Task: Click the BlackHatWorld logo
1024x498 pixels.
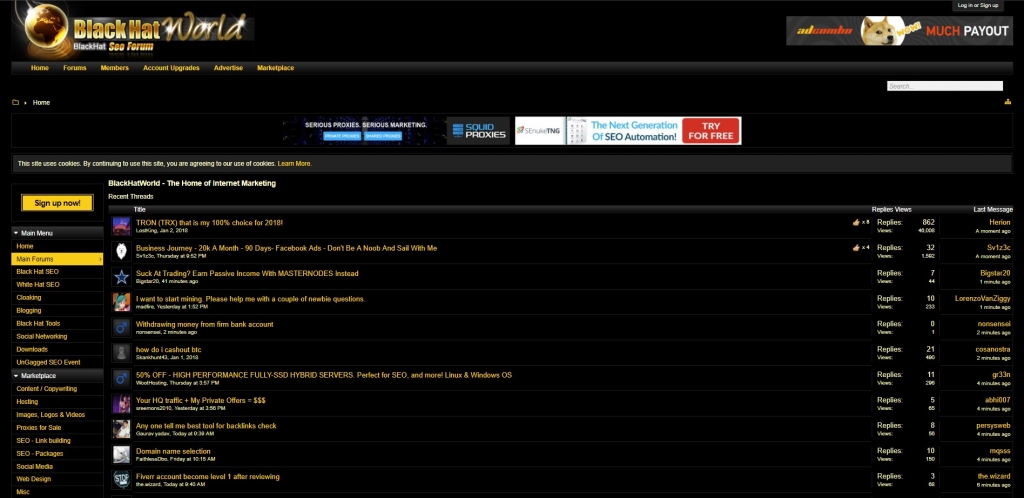Action: point(133,31)
